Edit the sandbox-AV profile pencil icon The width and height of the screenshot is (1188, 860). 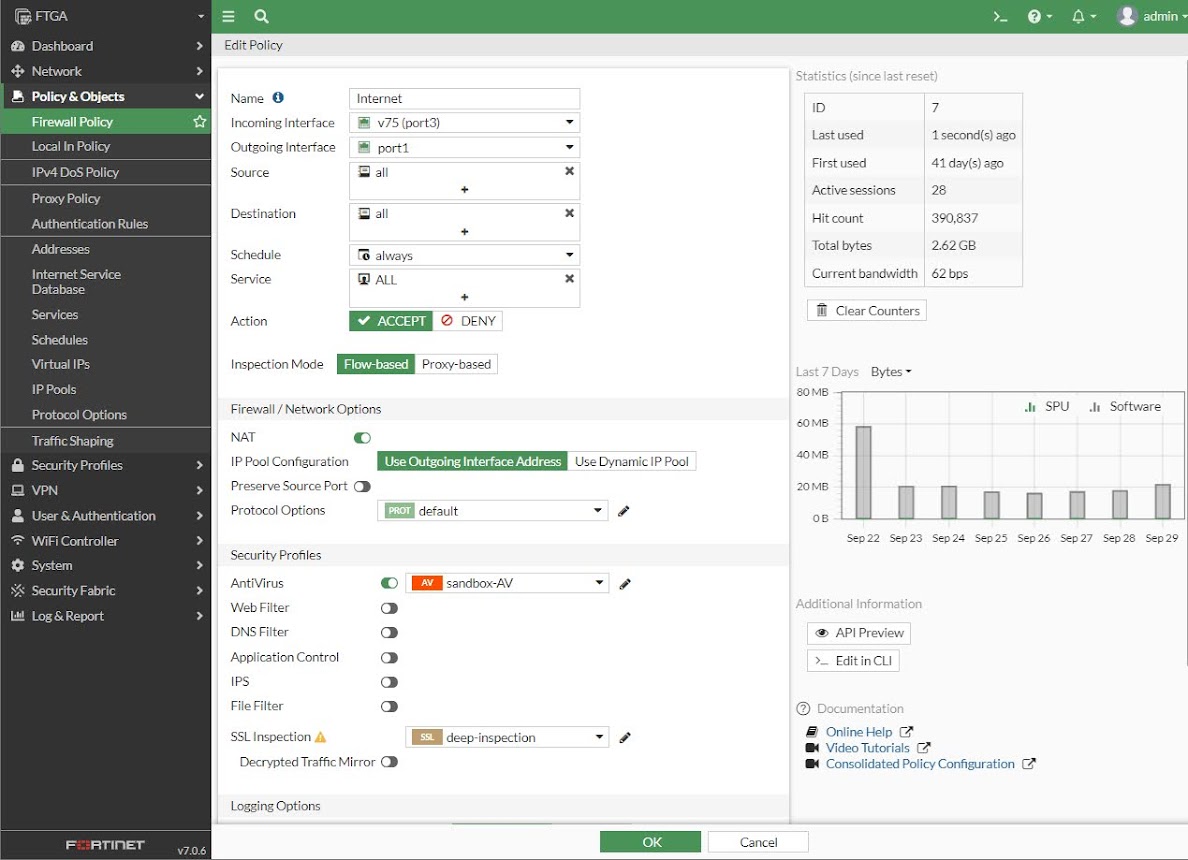625,584
